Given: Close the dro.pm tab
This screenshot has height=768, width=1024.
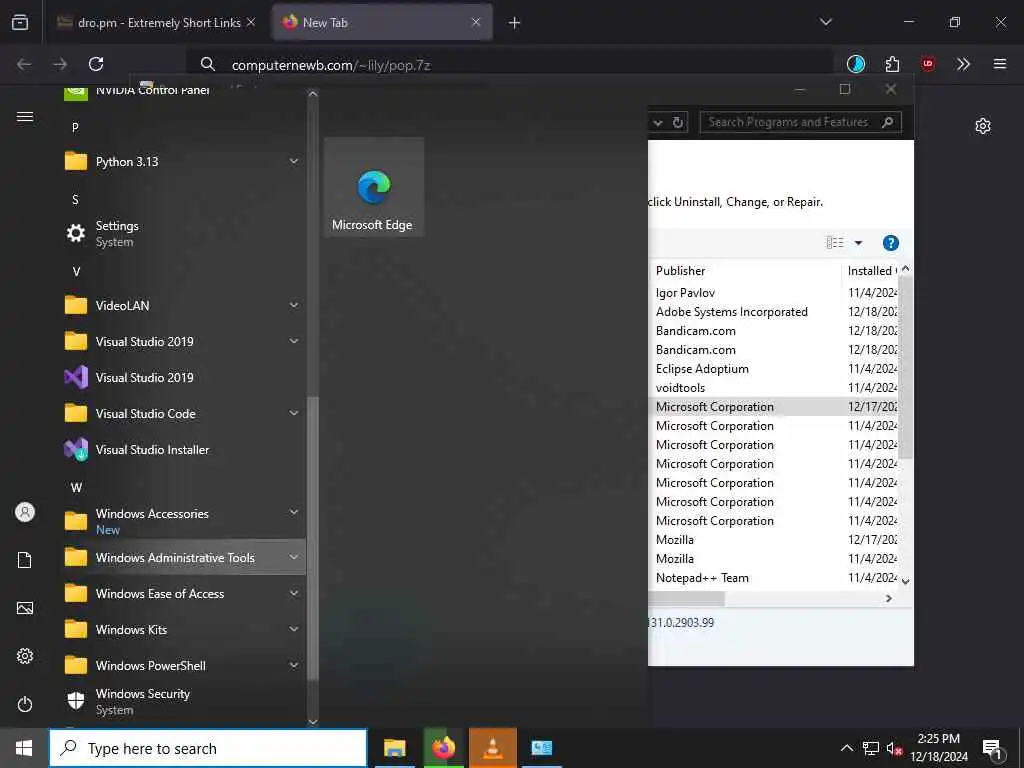Looking at the screenshot, I should click(x=251, y=22).
